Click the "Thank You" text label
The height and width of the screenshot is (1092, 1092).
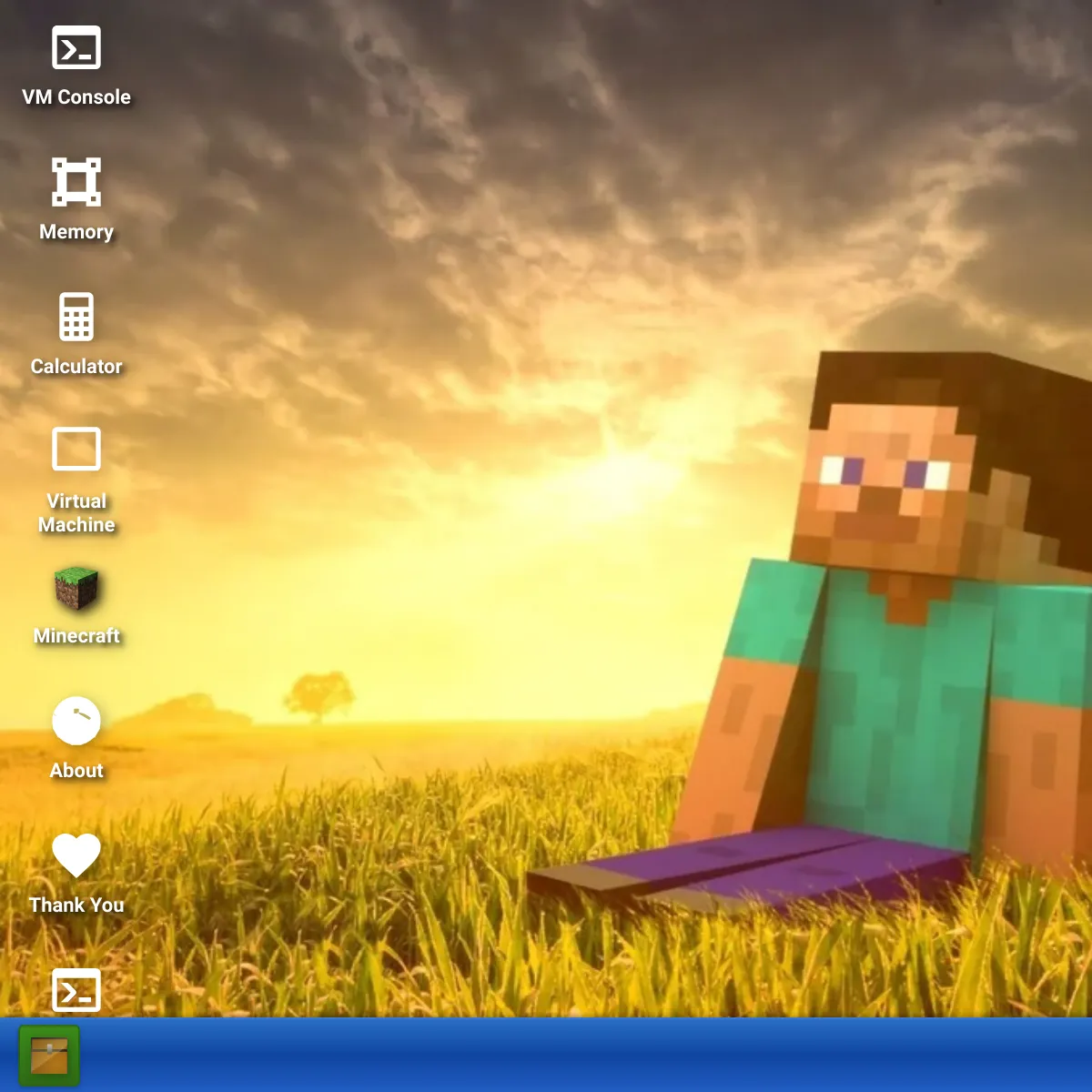click(76, 905)
